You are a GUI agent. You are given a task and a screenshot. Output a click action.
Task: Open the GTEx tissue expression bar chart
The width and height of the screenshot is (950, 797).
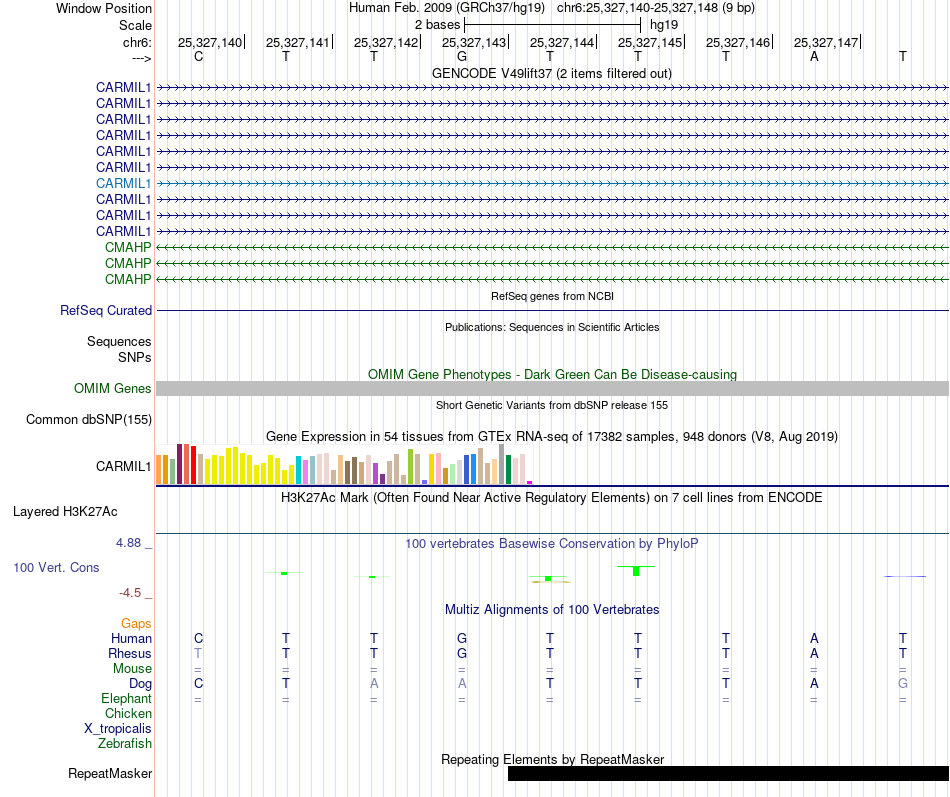tap(344, 464)
